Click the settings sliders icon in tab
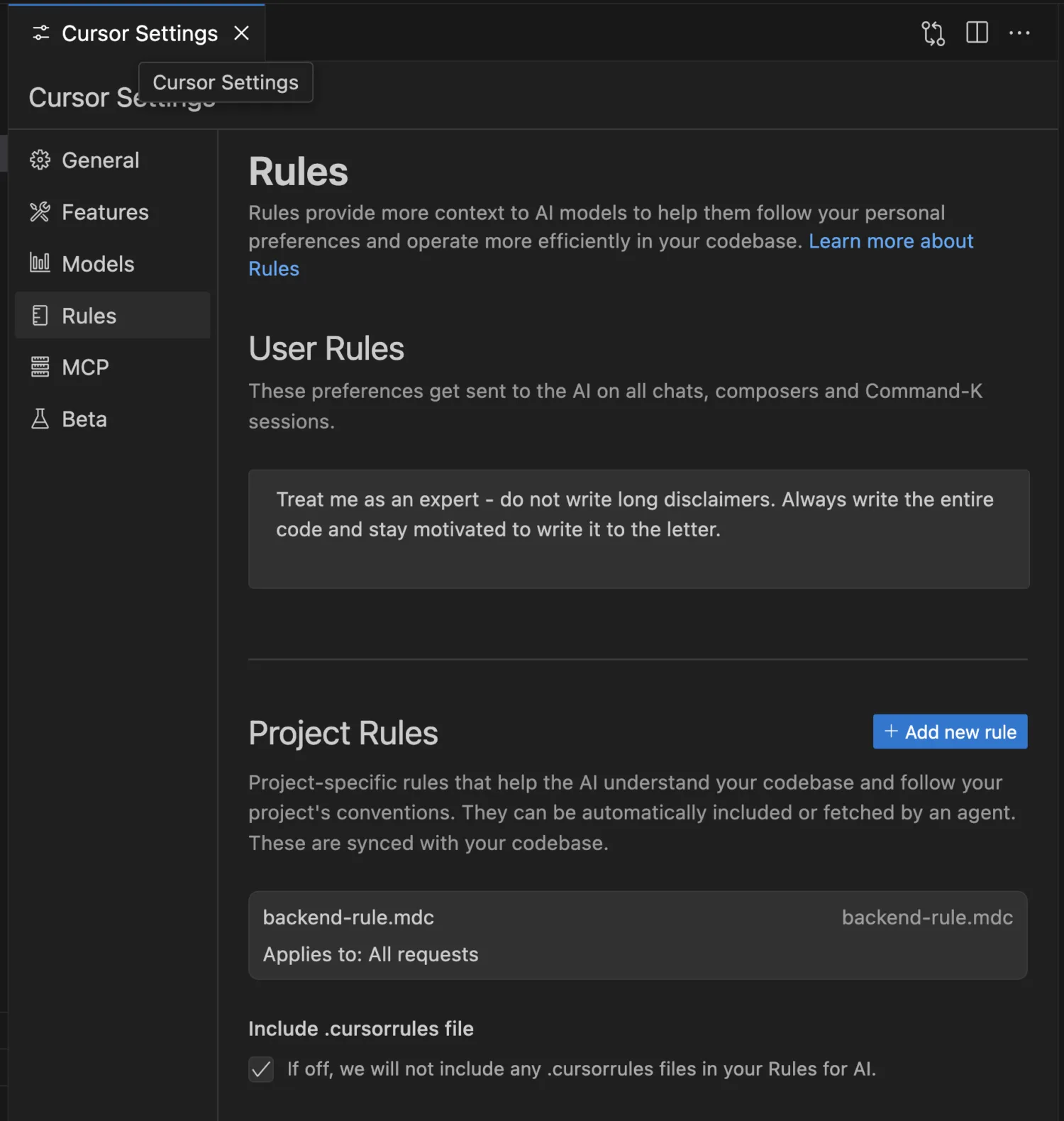 point(41,33)
